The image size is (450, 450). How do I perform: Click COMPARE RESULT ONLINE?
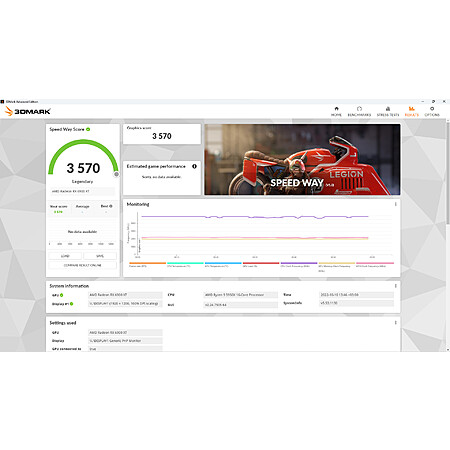pos(83,265)
